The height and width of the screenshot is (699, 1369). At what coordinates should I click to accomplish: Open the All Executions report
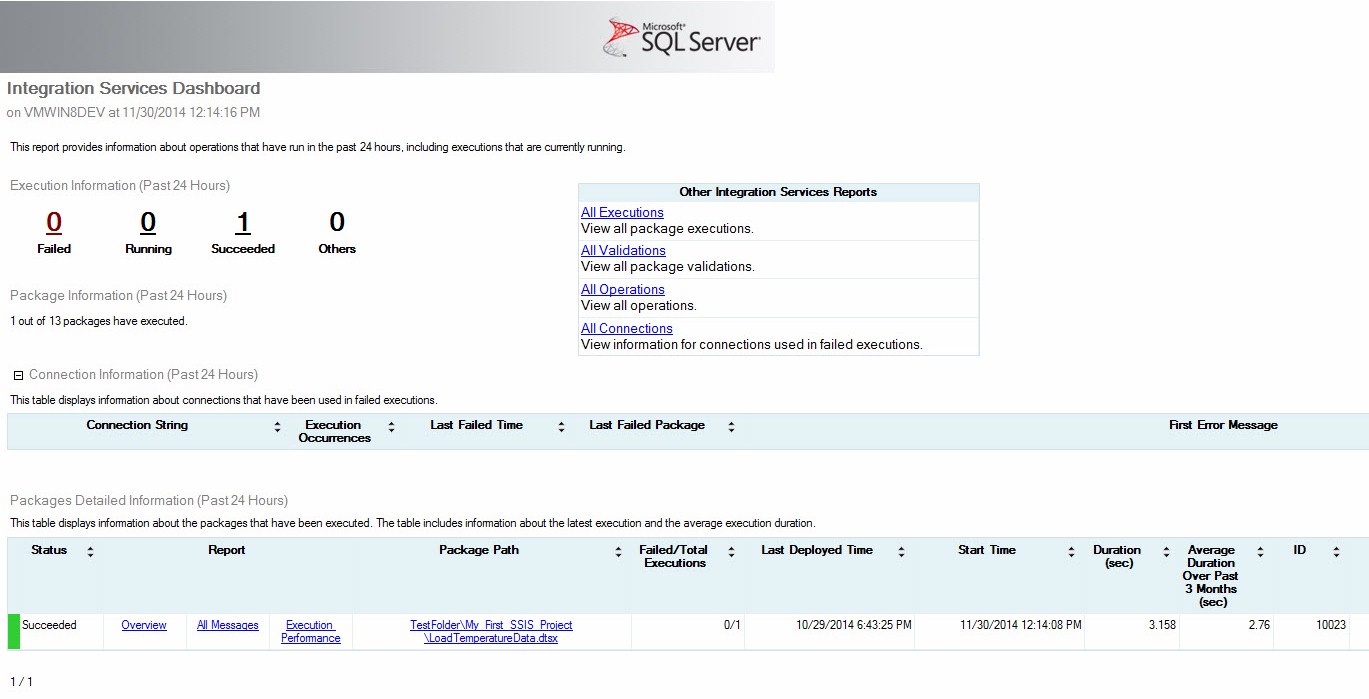coord(622,212)
